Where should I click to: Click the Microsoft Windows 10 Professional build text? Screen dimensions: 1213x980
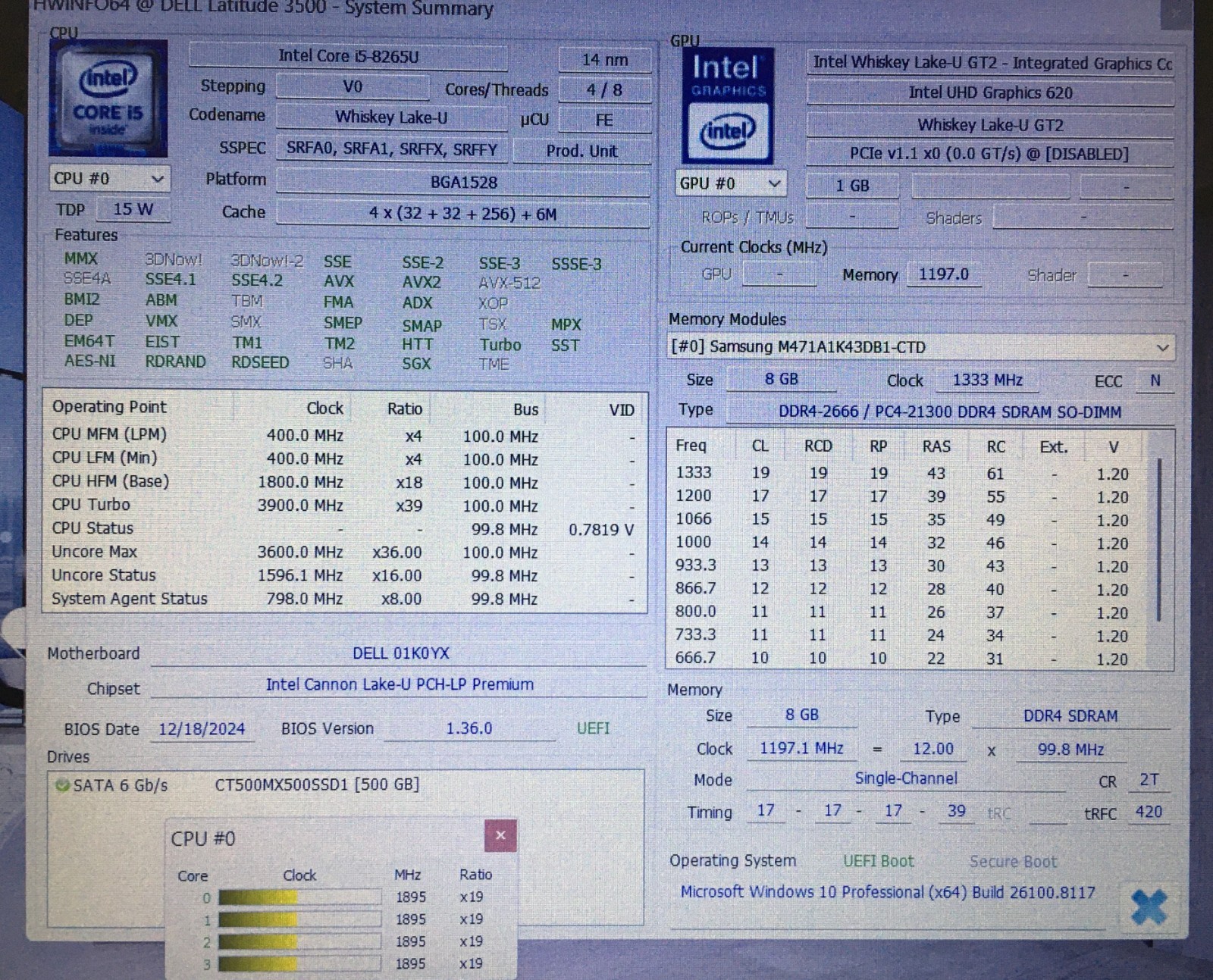click(x=888, y=892)
